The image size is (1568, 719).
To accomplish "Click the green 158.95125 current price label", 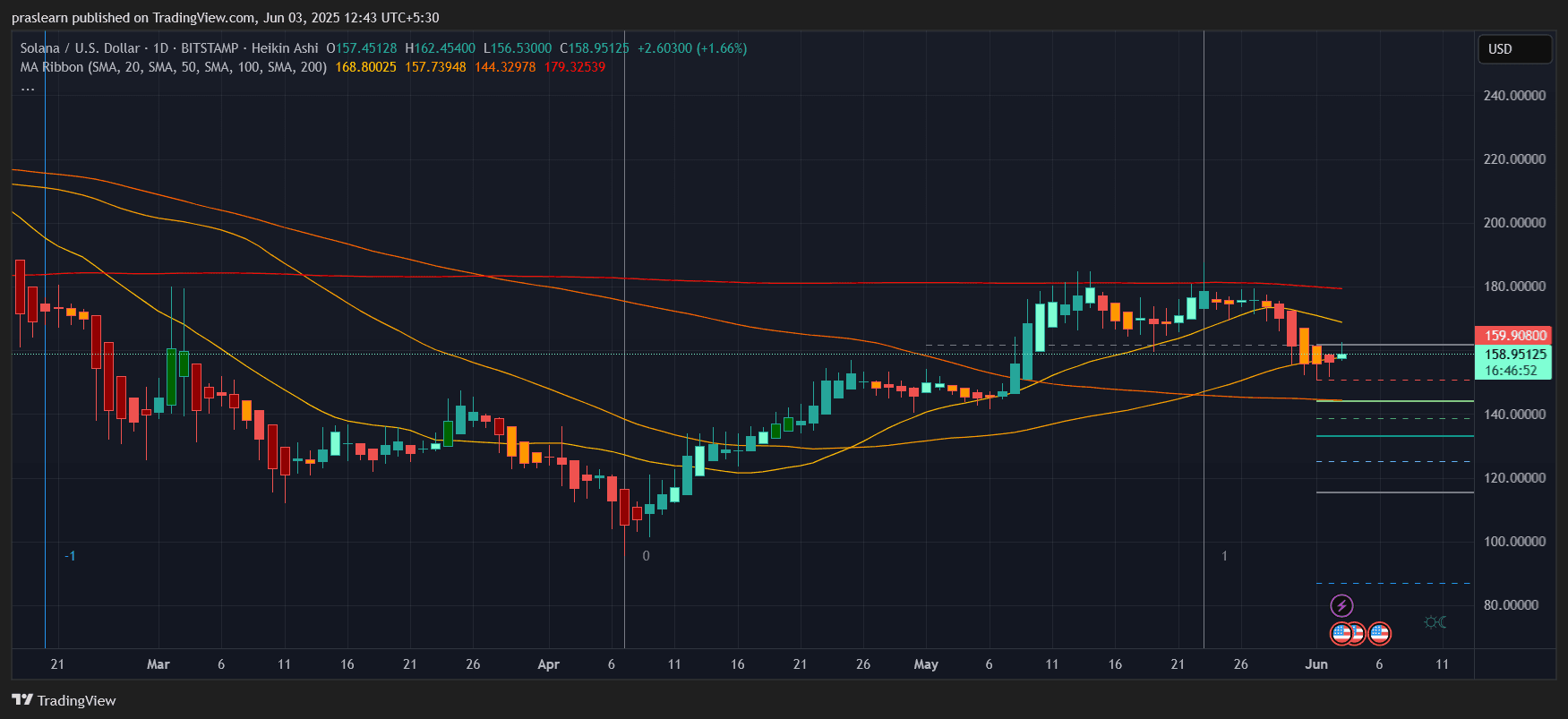I will pyautogui.click(x=1514, y=355).
